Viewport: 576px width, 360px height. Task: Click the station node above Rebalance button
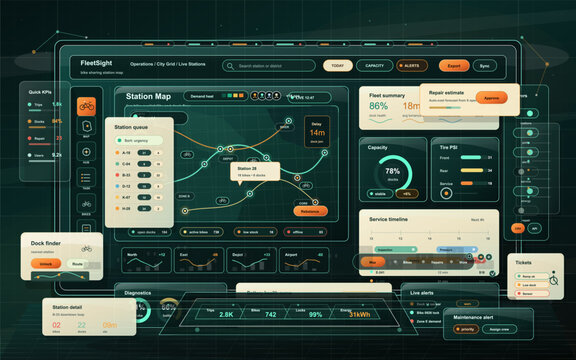point(315,202)
